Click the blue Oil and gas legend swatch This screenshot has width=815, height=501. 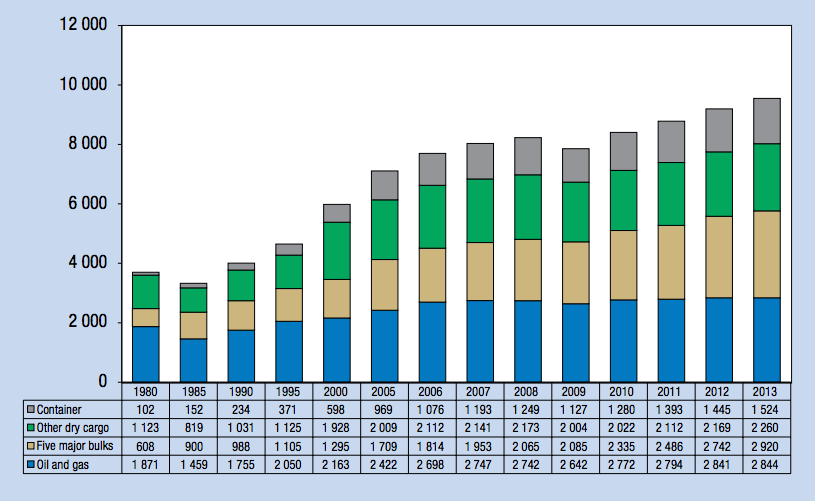coord(30,464)
